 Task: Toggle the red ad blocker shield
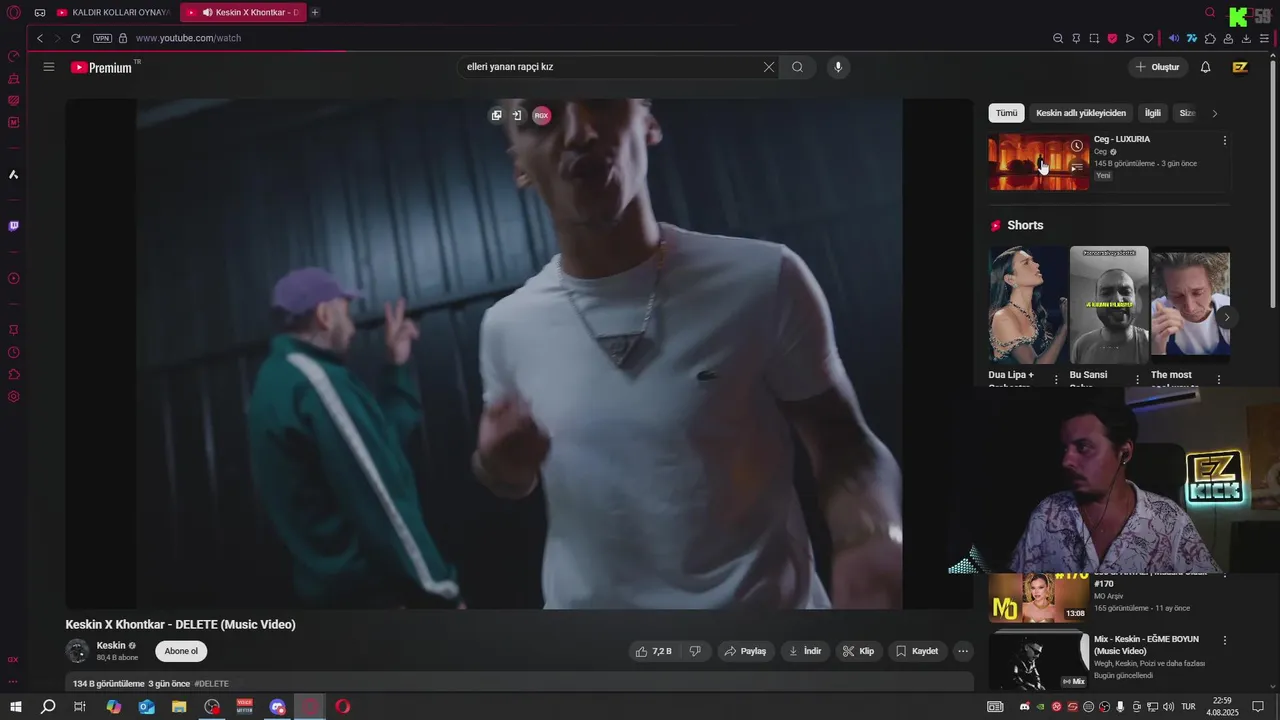pos(1112,38)
